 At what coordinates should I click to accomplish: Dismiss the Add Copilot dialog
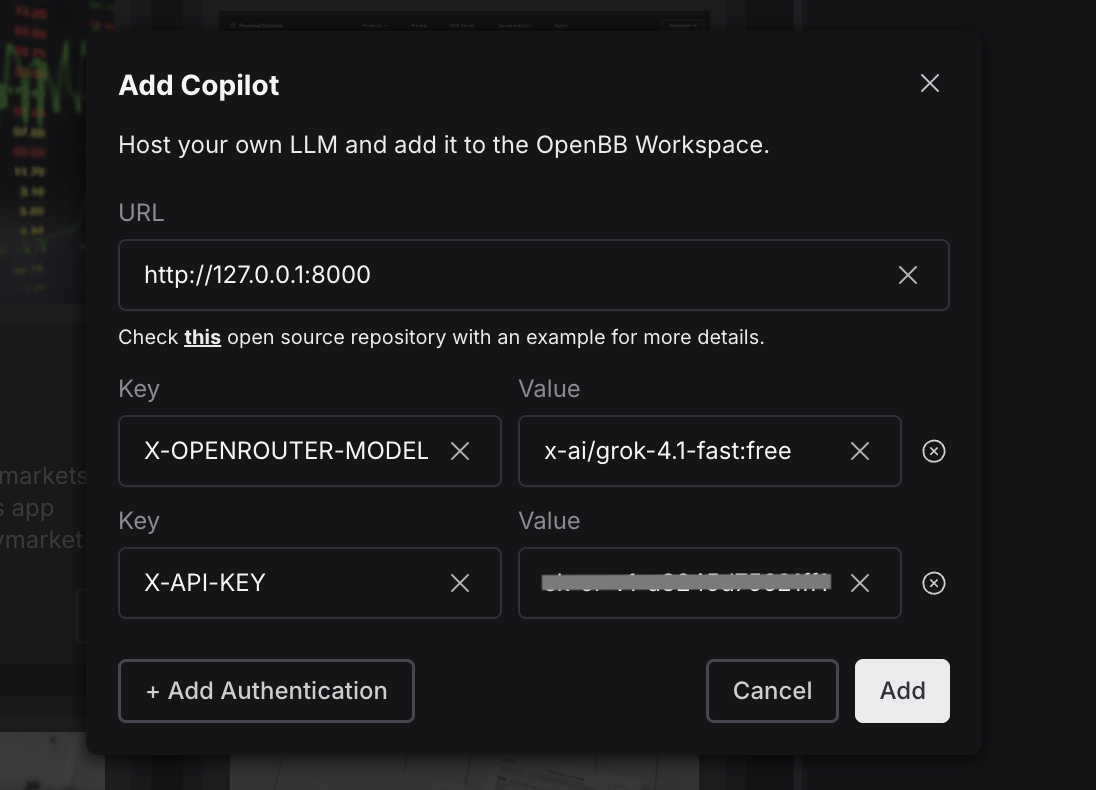(929, 83)
